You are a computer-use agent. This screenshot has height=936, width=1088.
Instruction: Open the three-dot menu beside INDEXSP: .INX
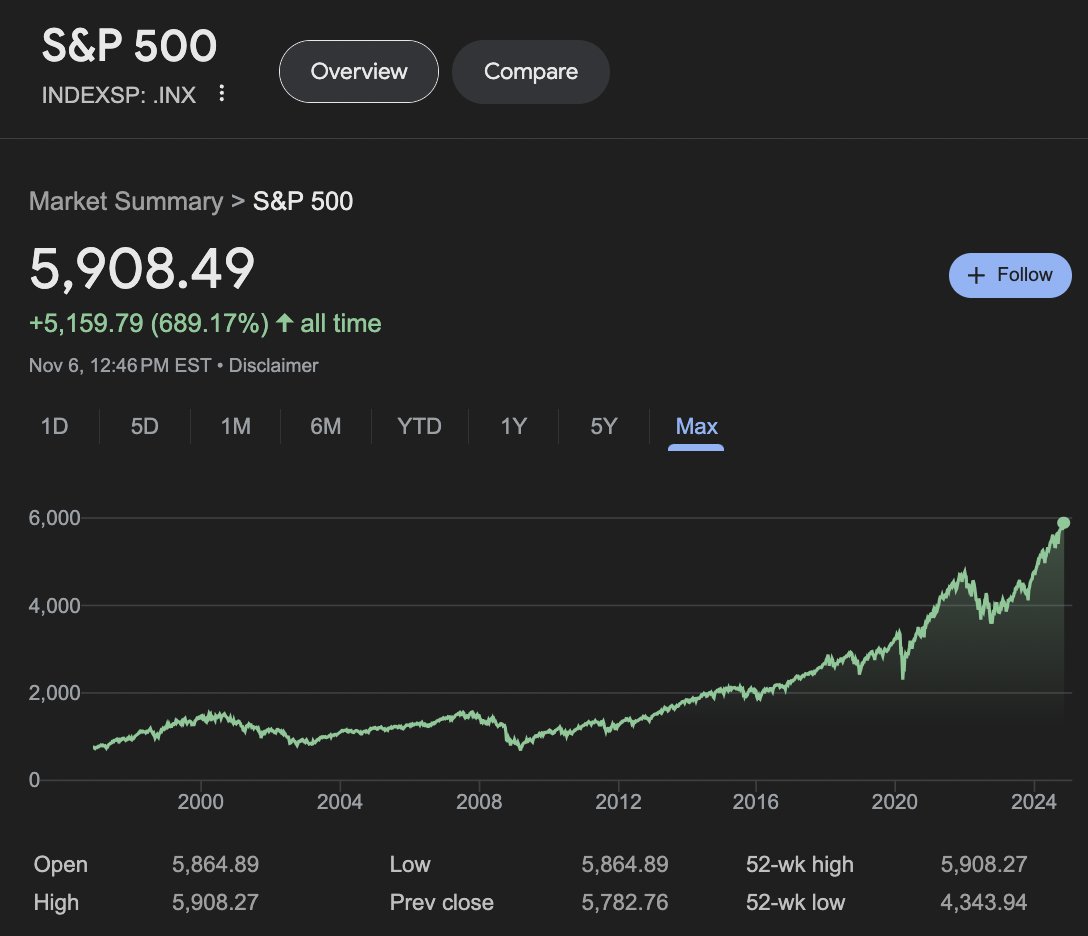pyautogui.click(x=221, y=94)
